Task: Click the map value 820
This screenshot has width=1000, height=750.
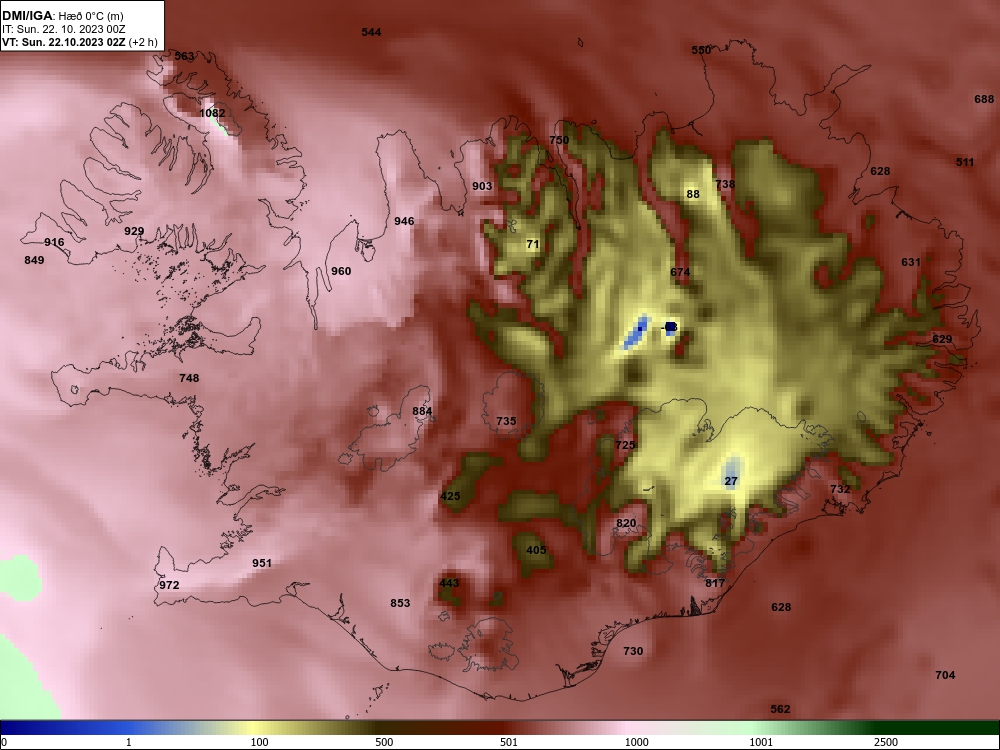Action: click(x=626, y=523)
